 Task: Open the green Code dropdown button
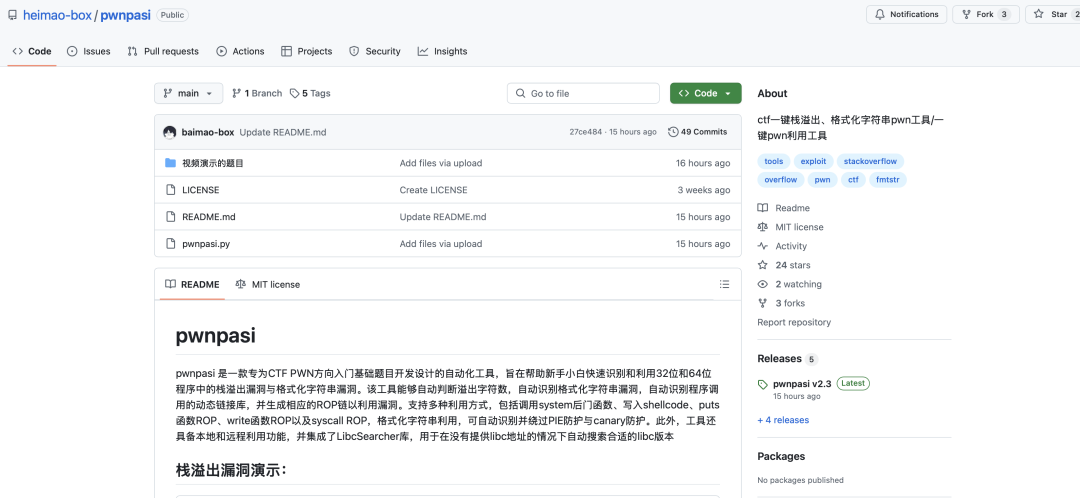pos(705,93)
